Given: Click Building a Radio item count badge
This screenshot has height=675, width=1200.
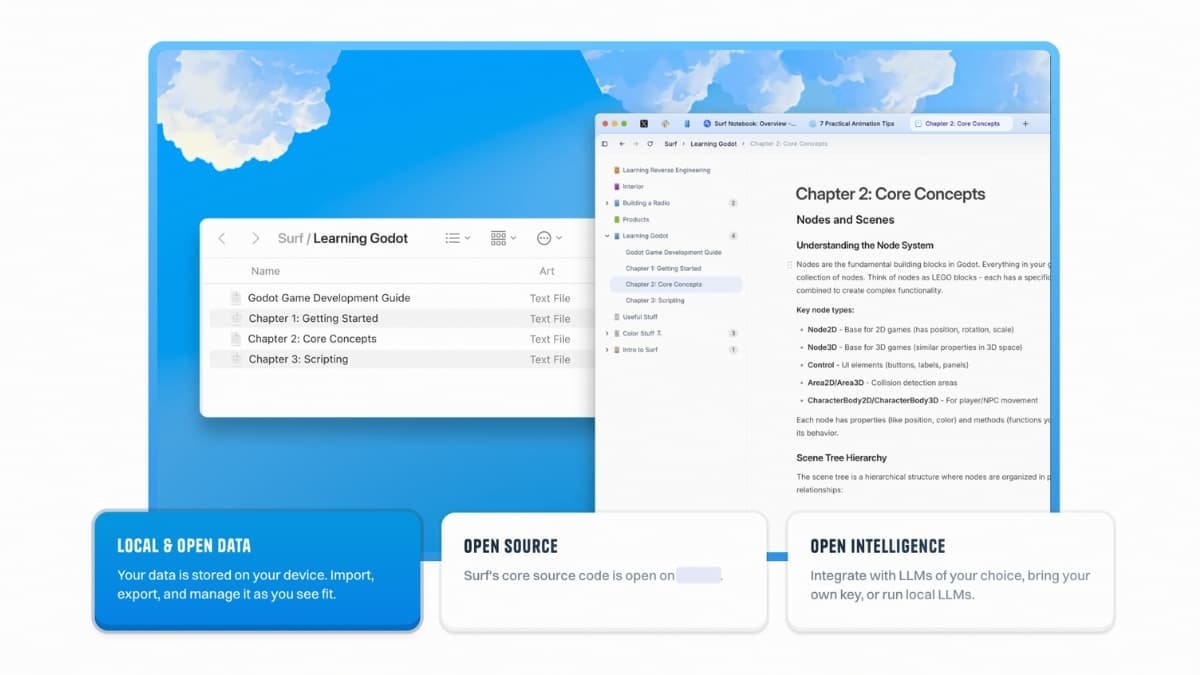Looking at the screenshot, I should [733, 203].
